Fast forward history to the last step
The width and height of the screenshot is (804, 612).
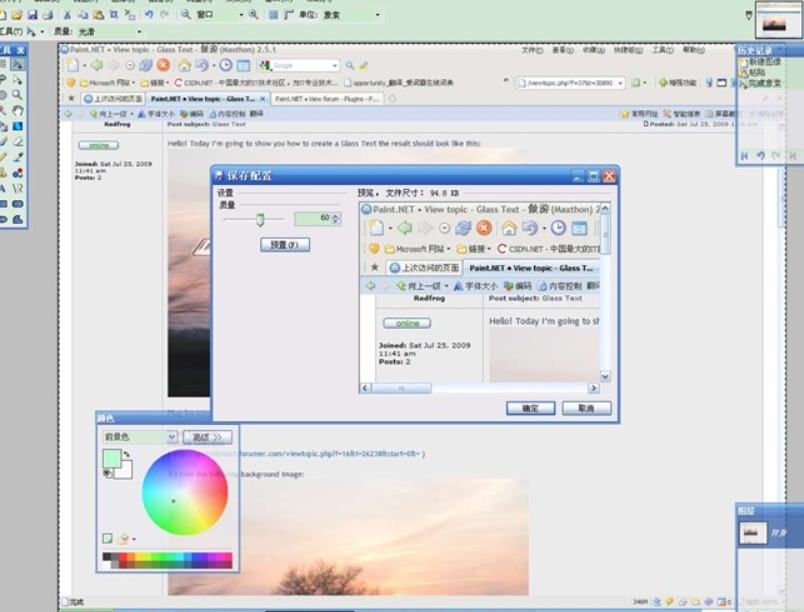[x=792, y=156]
